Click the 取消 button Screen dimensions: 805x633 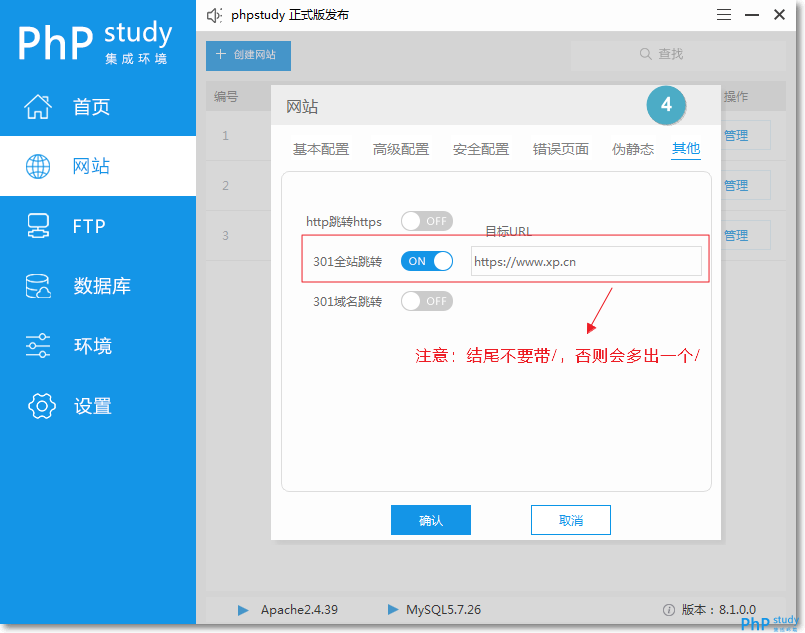click(x=571, y=520)
